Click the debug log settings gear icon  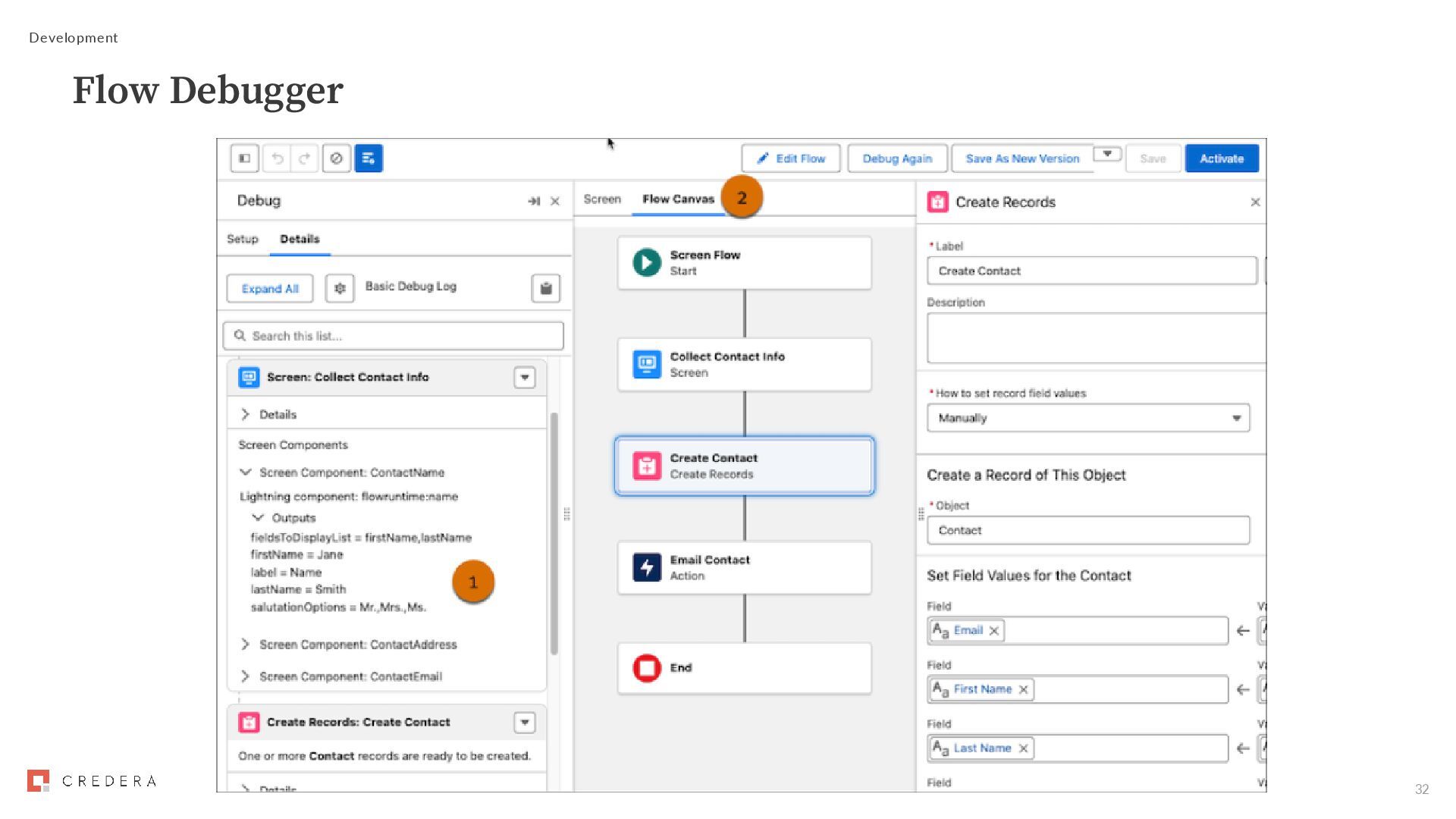(340, 288)
